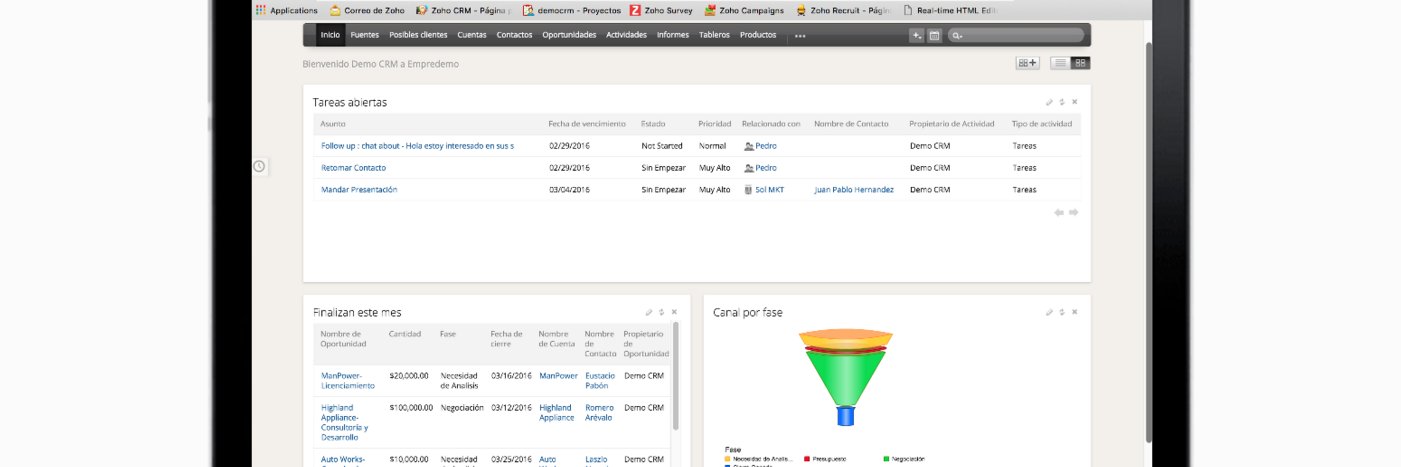Open the recent items clock icon
Screen dimensions: 1401x467
point(259,166)
